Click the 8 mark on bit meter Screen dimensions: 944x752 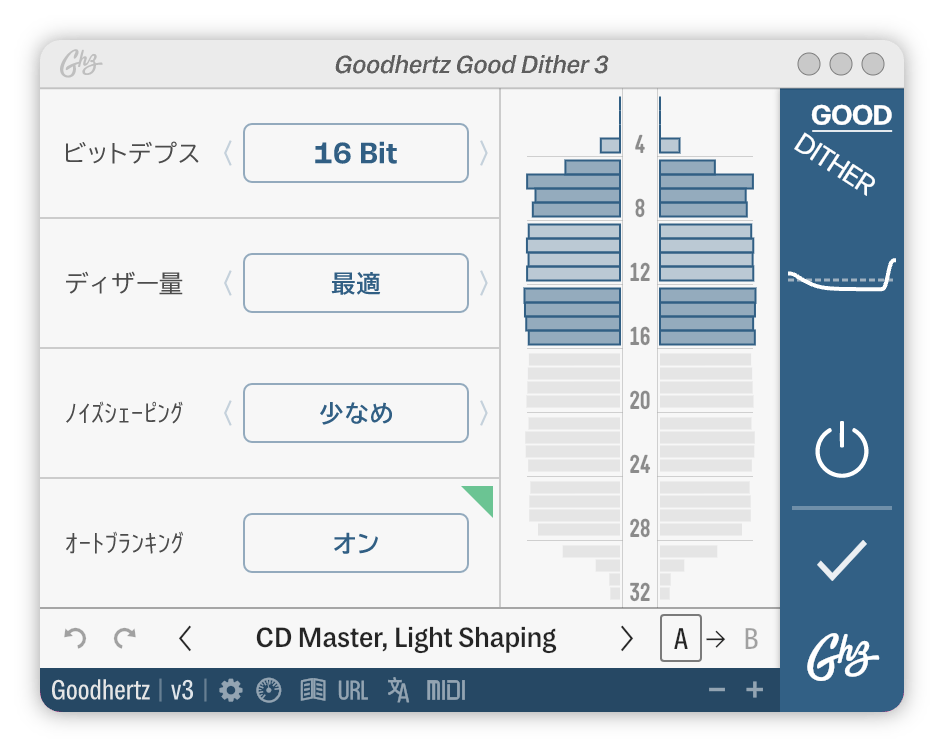point(640,208)
